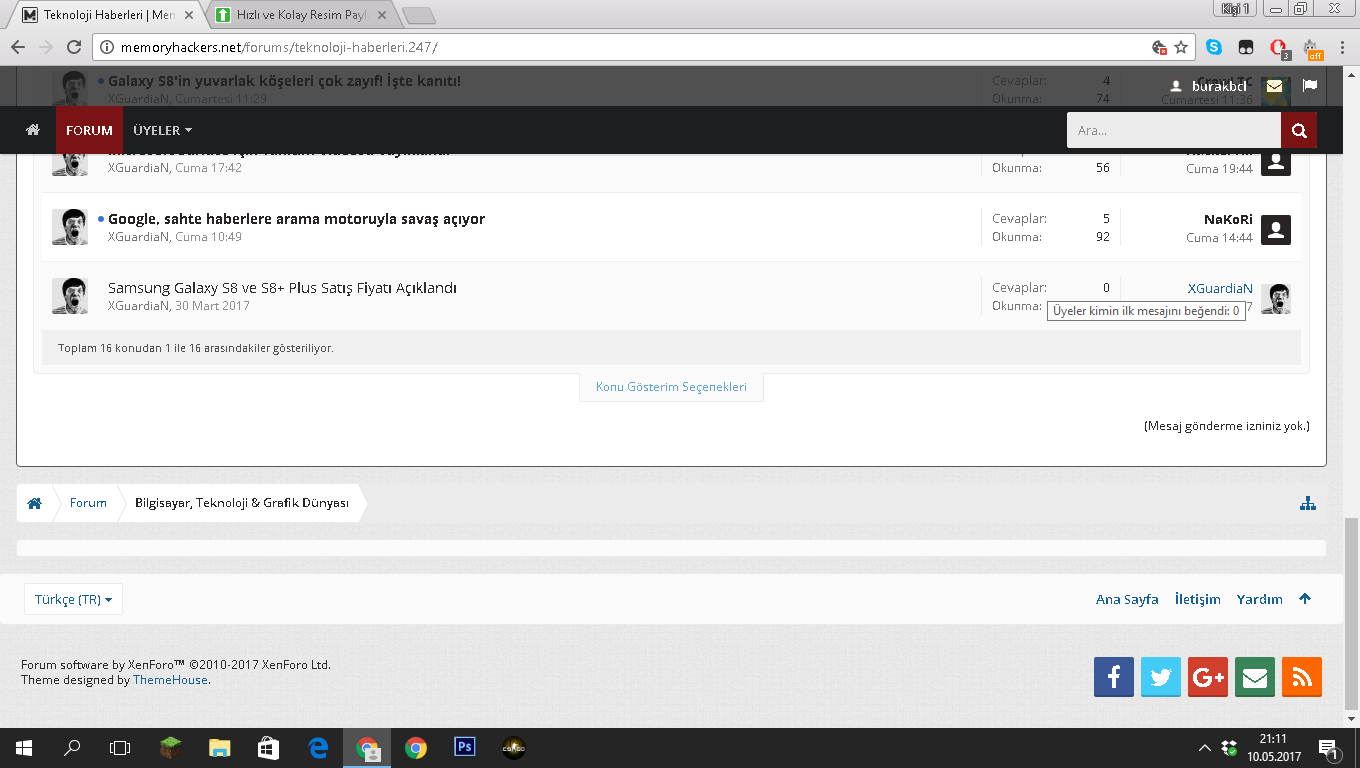Click the browser forward arrow

point(45,47)
